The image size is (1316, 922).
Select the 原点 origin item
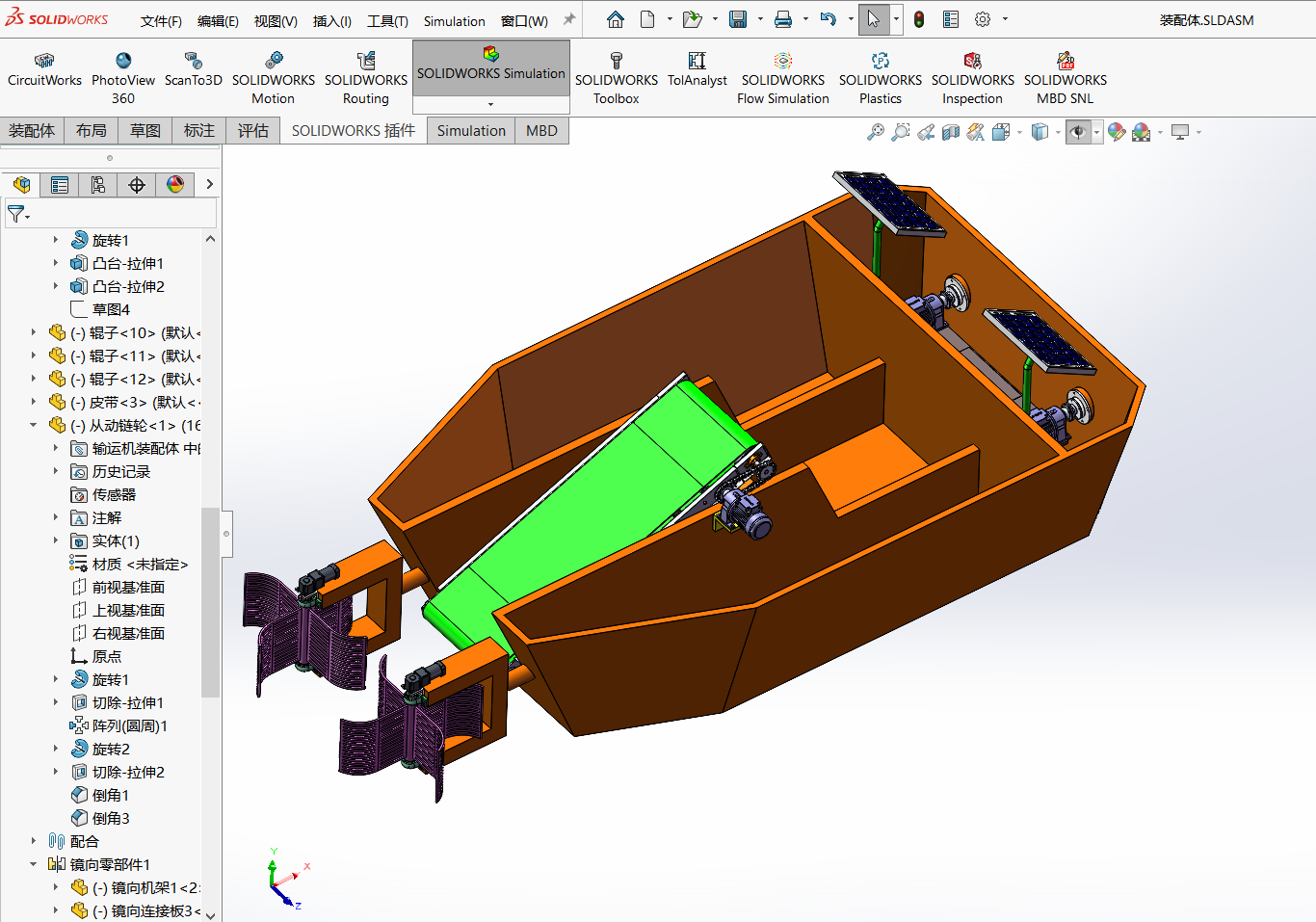click(106, 656)
